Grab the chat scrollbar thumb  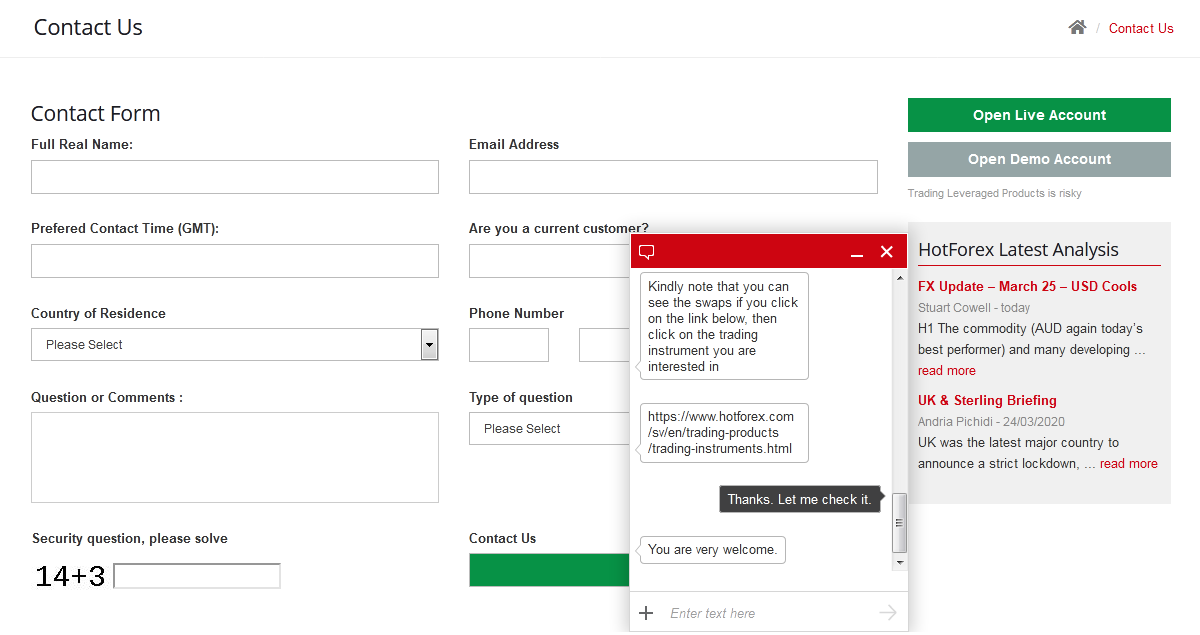[899, 522]
